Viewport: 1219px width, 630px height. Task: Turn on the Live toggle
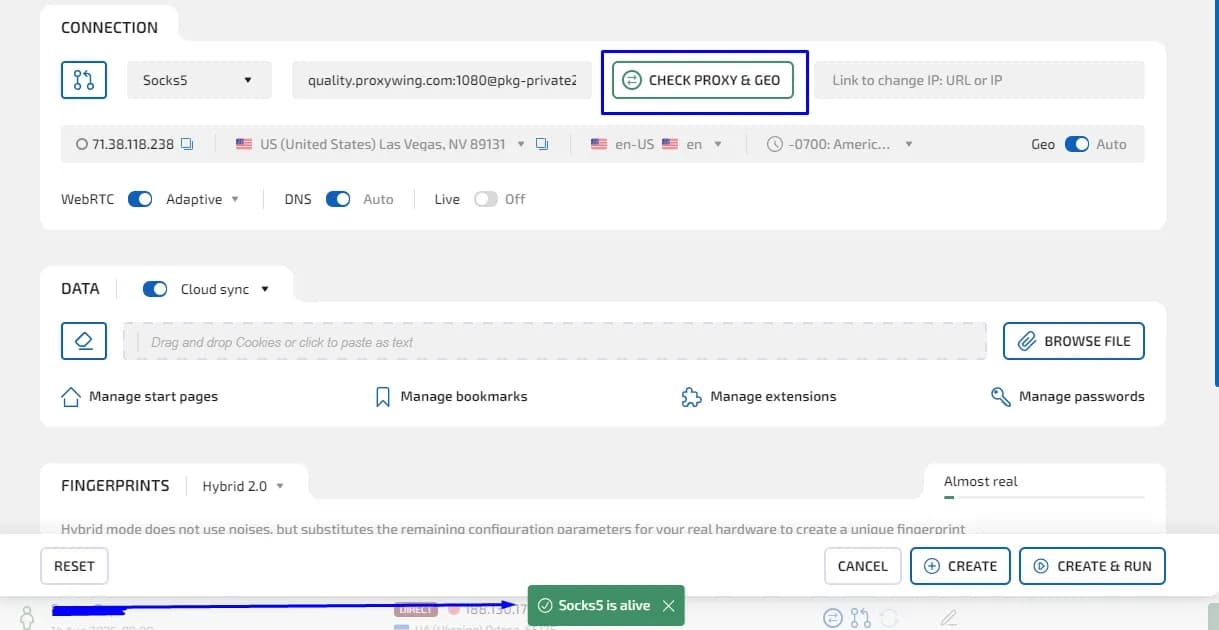[484, 199]
